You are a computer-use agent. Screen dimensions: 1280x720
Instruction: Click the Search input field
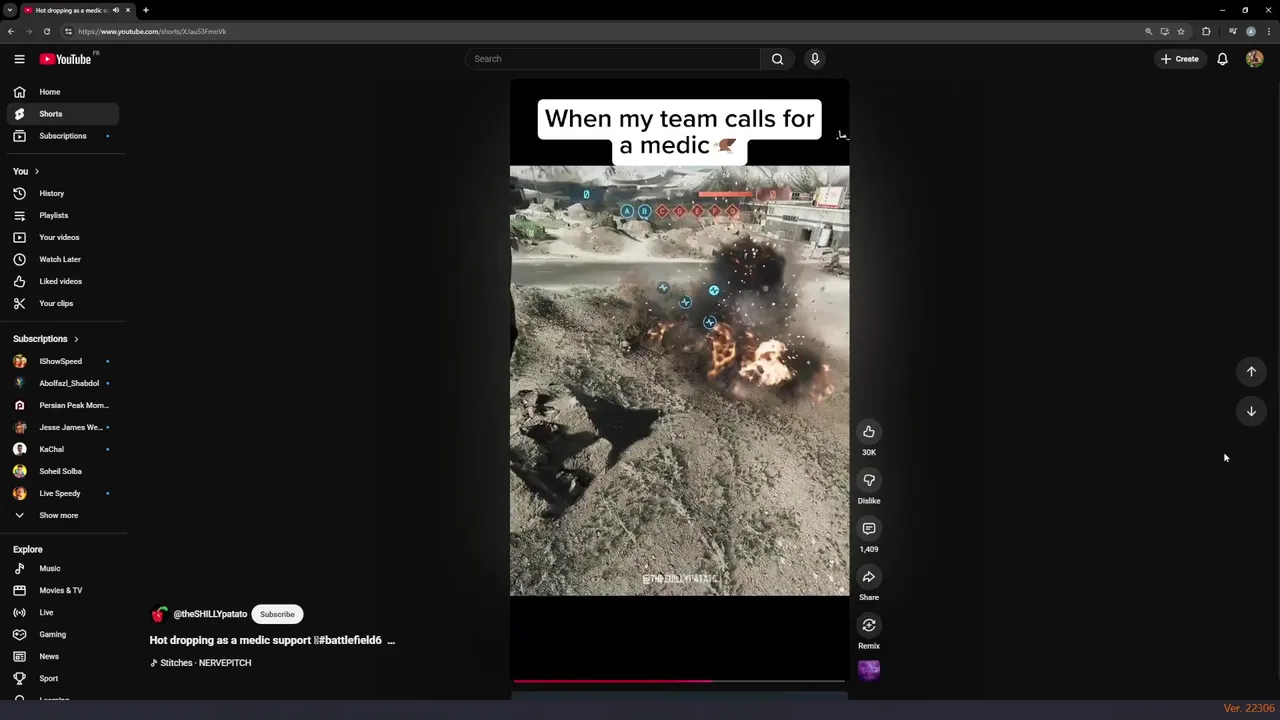pyautogui.click(x=613, y=59)
